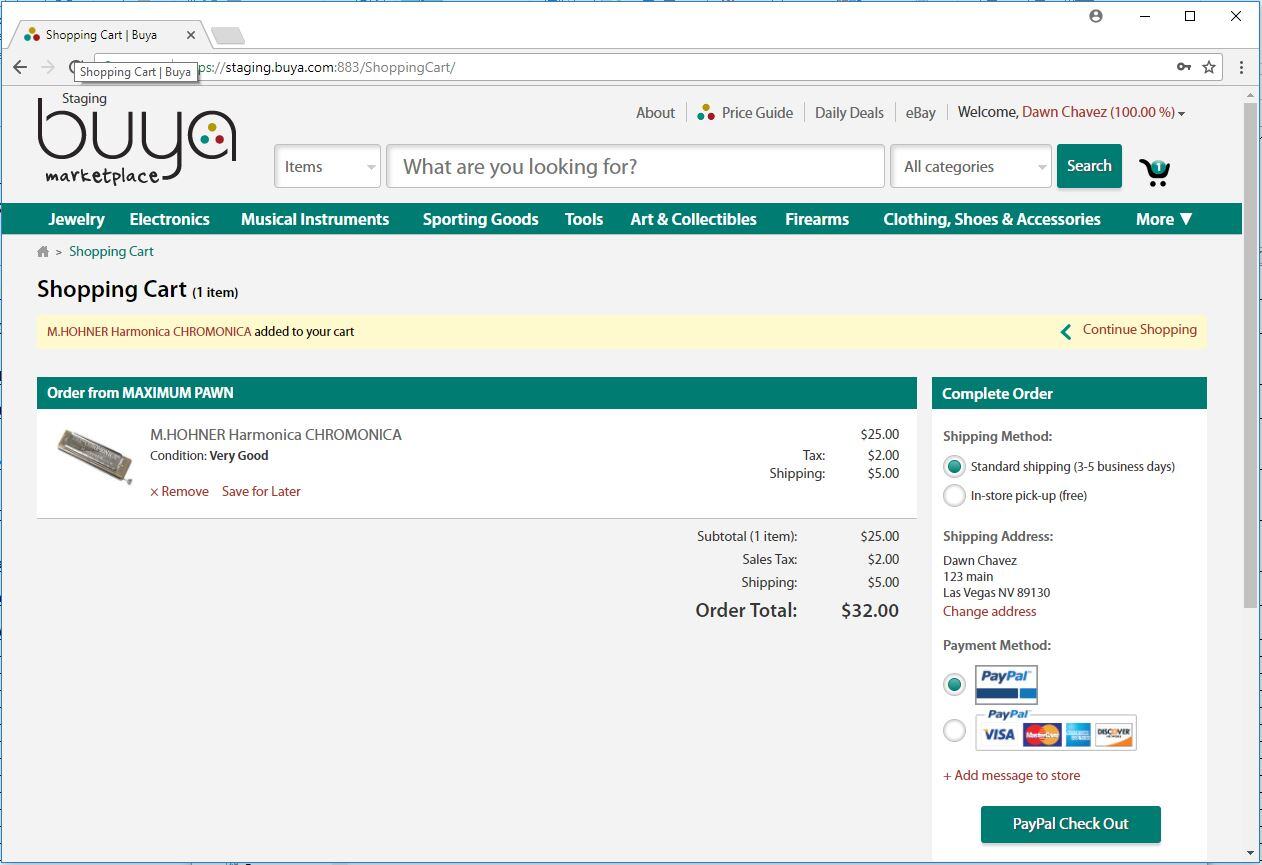Open the Price Guide link

point(757,113)
